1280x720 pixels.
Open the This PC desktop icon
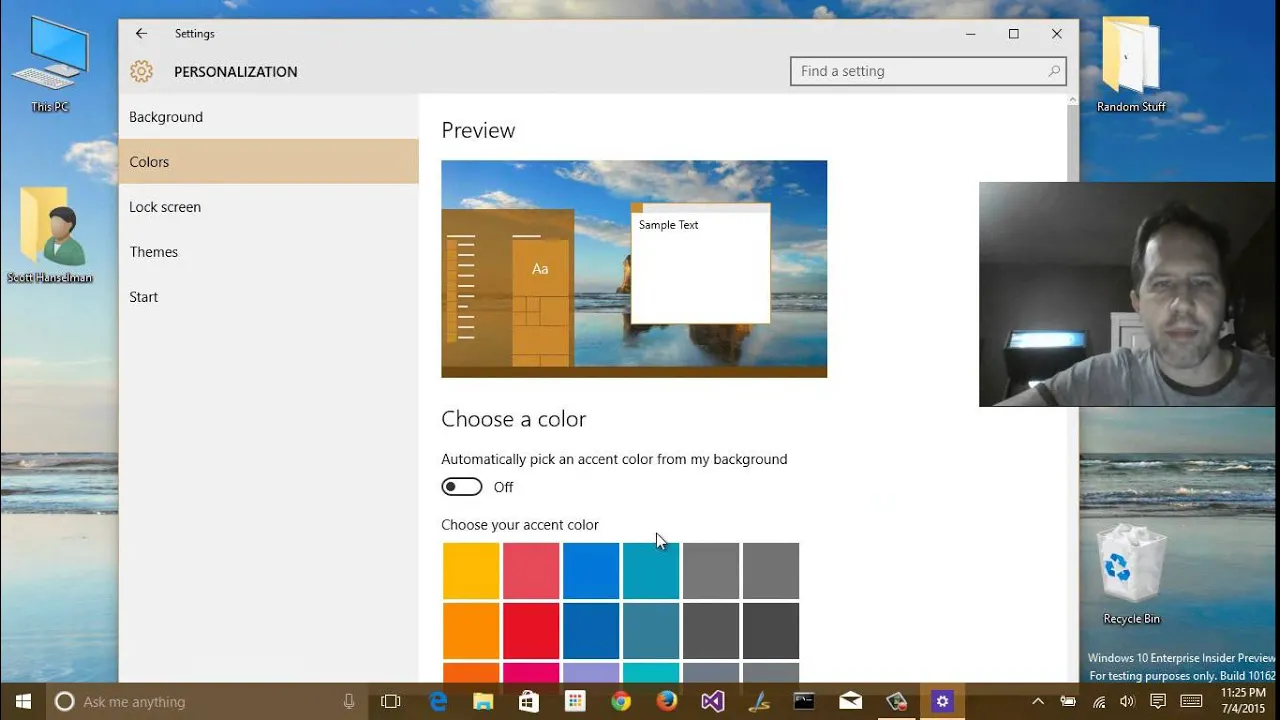(50, 64)
